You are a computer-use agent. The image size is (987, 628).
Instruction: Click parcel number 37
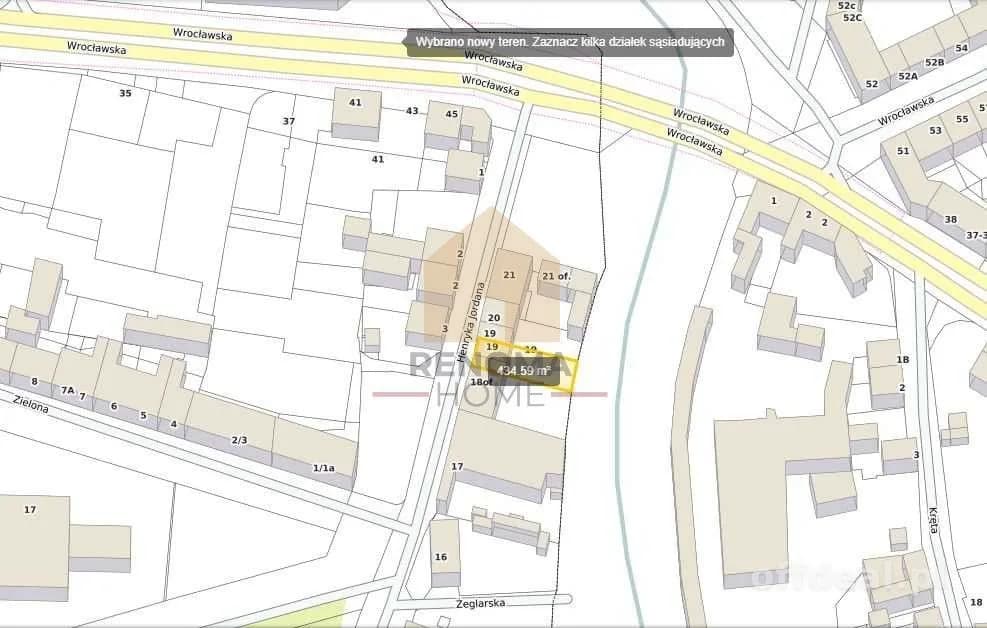(288, 121)
